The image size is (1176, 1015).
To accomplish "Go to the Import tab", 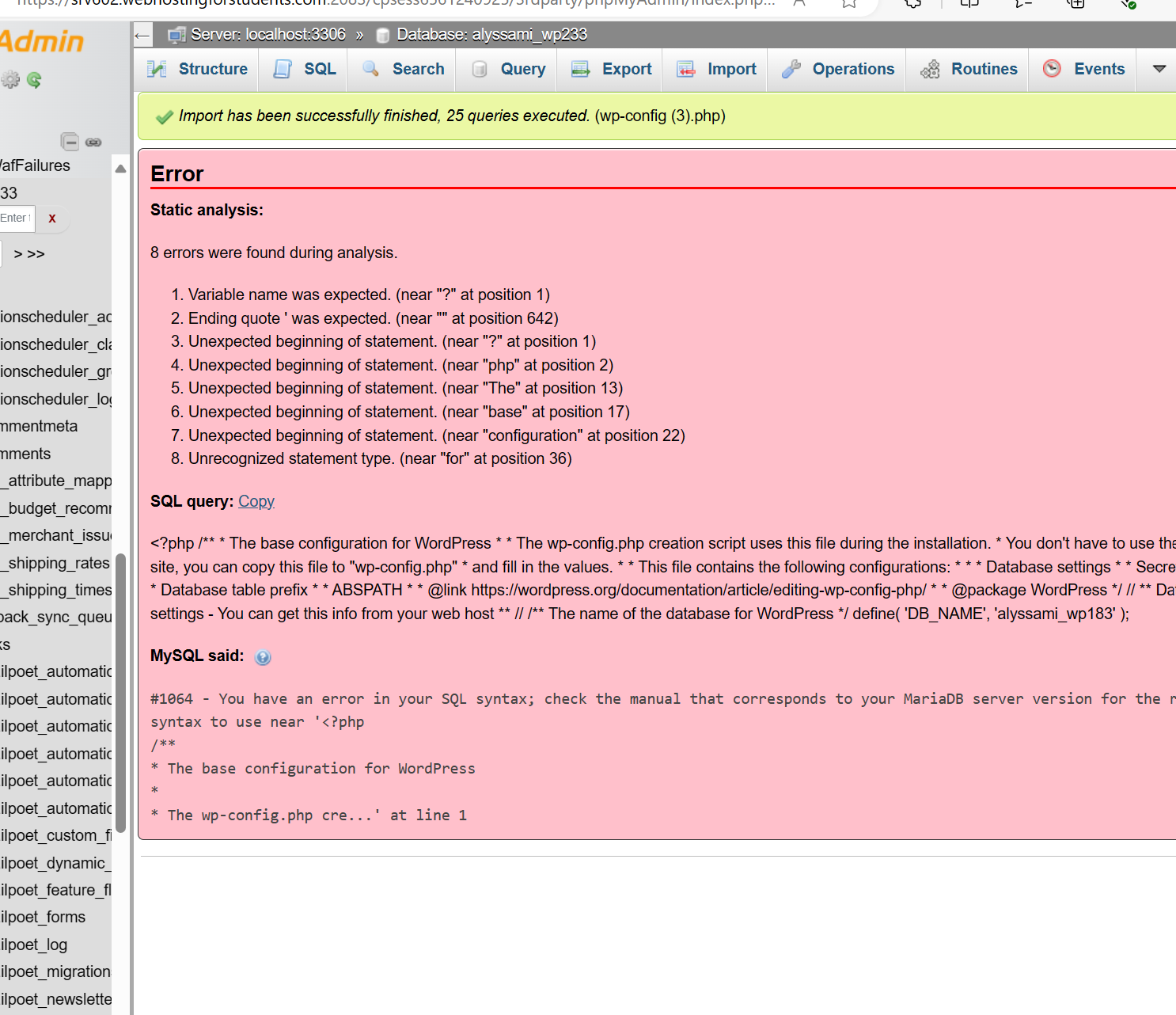I will [x=717, y=69].
